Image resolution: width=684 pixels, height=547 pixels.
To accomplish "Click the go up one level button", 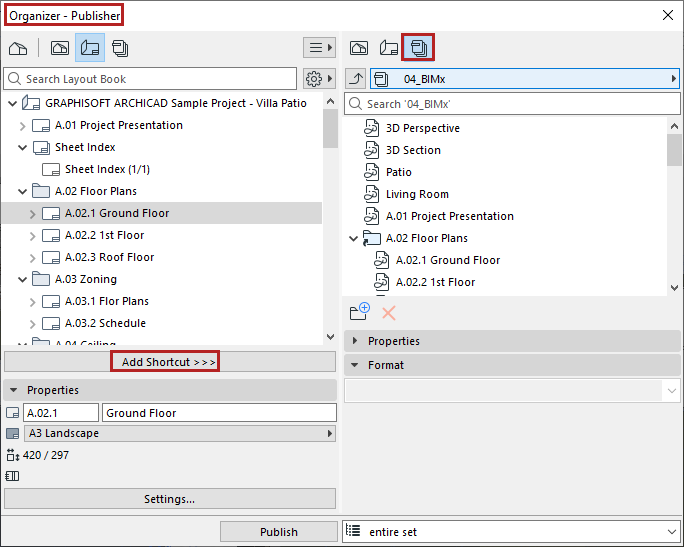I will click(356, 79).
